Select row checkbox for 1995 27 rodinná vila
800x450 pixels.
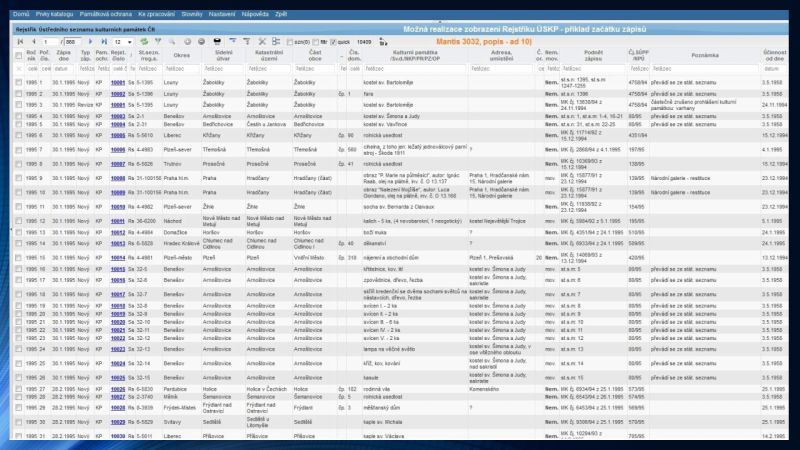19,389
